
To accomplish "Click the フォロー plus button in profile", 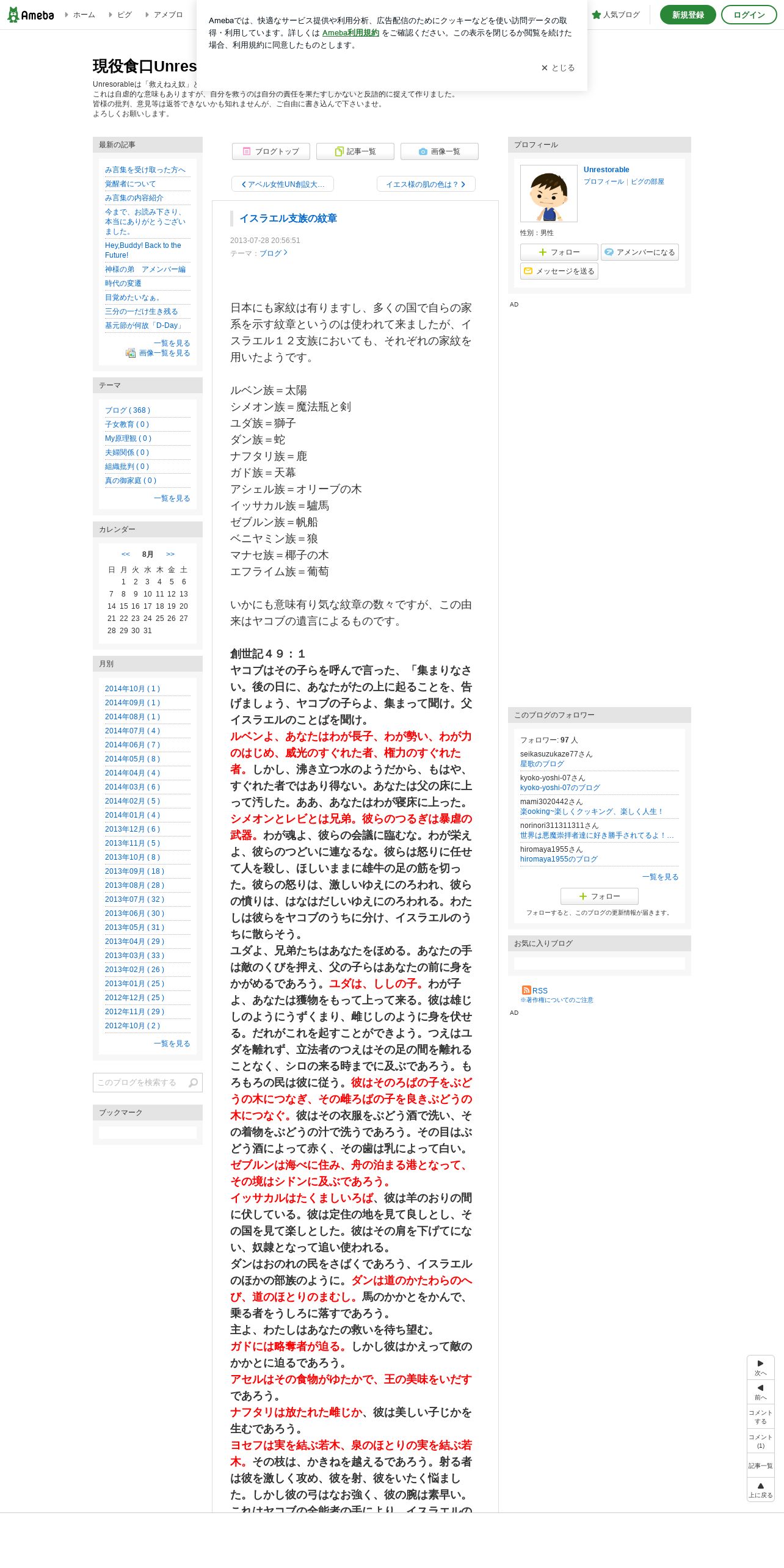I will (x=559, y=252).
